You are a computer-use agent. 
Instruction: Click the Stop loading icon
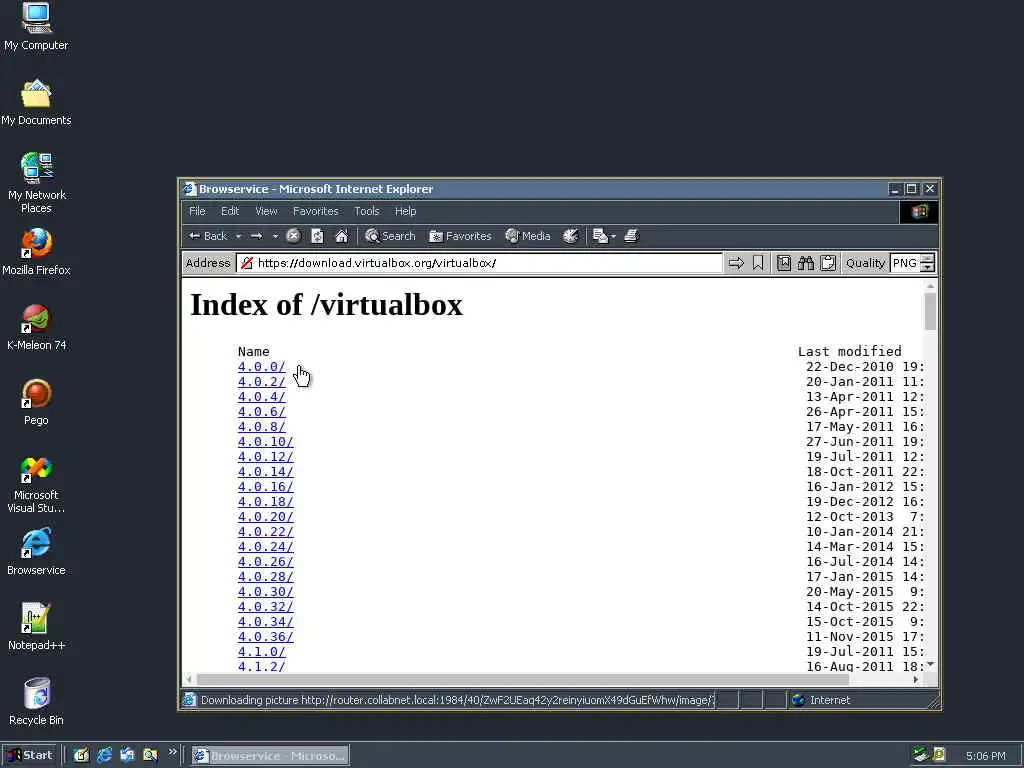(293, 236)
